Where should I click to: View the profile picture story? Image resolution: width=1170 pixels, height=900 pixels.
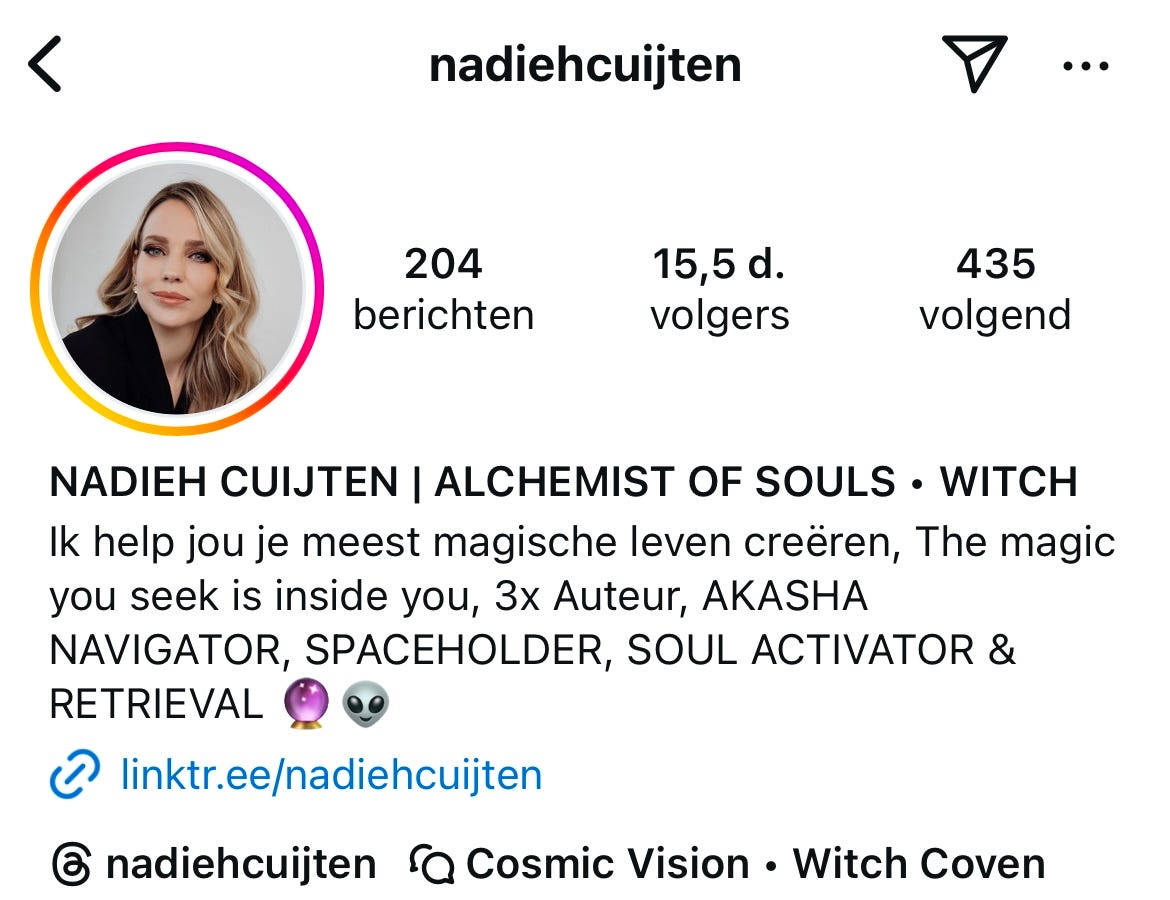pyautogui.click(x=177, y=289)
